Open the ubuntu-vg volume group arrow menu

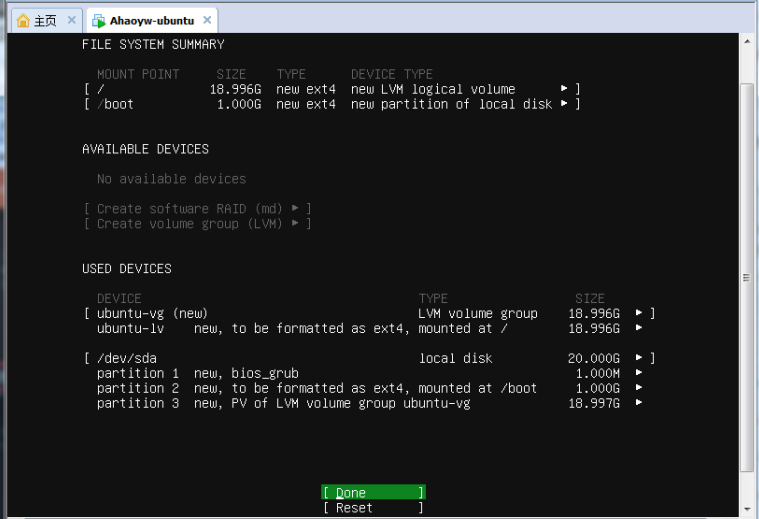coord(639,313)
